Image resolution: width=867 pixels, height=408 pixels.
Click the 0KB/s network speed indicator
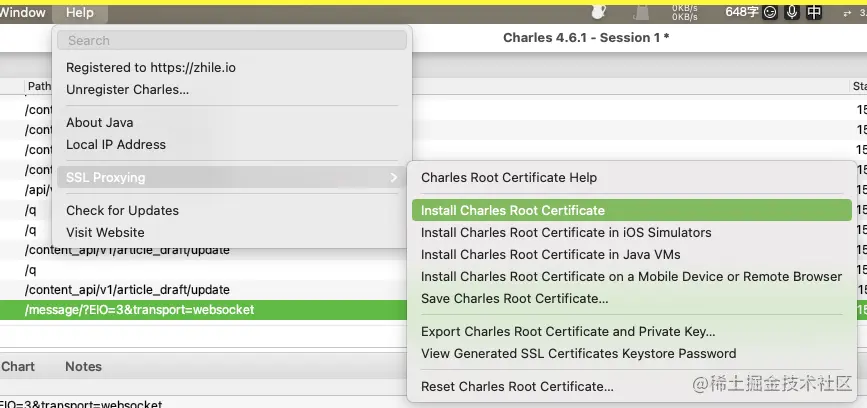pyautogui.click(x=685, y=12)
